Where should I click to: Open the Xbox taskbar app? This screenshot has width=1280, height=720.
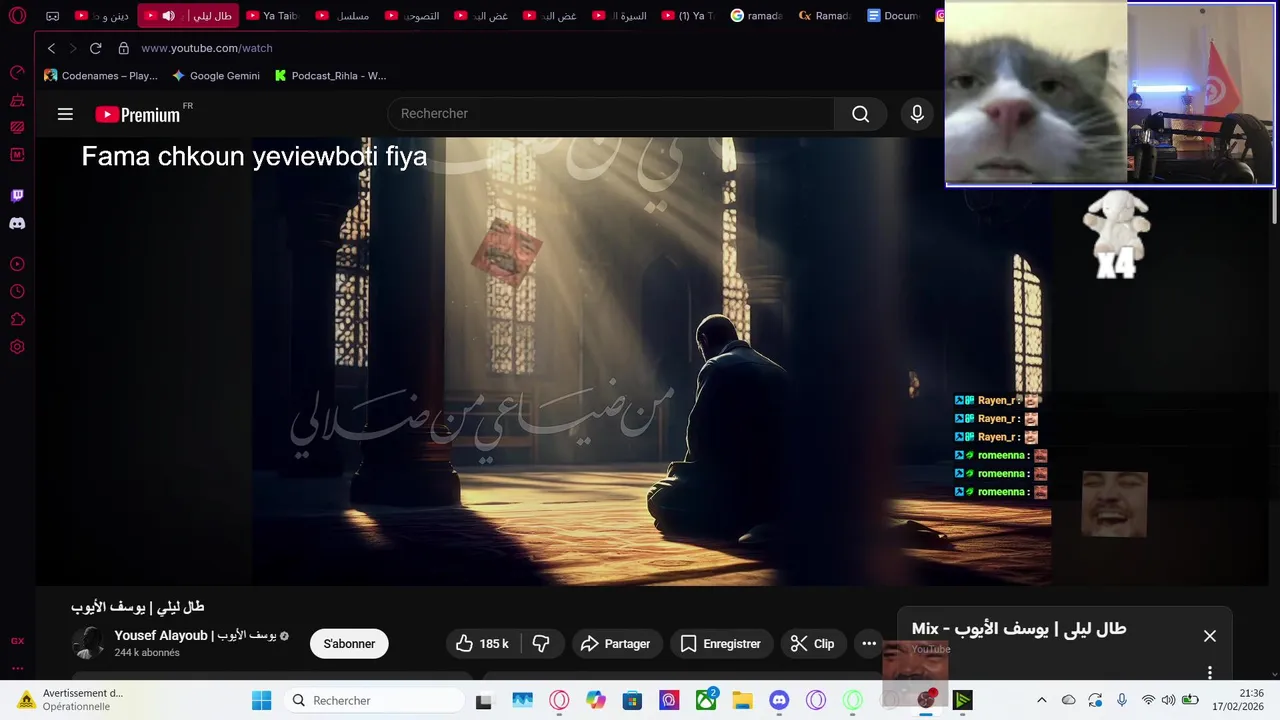coord(706,701)
